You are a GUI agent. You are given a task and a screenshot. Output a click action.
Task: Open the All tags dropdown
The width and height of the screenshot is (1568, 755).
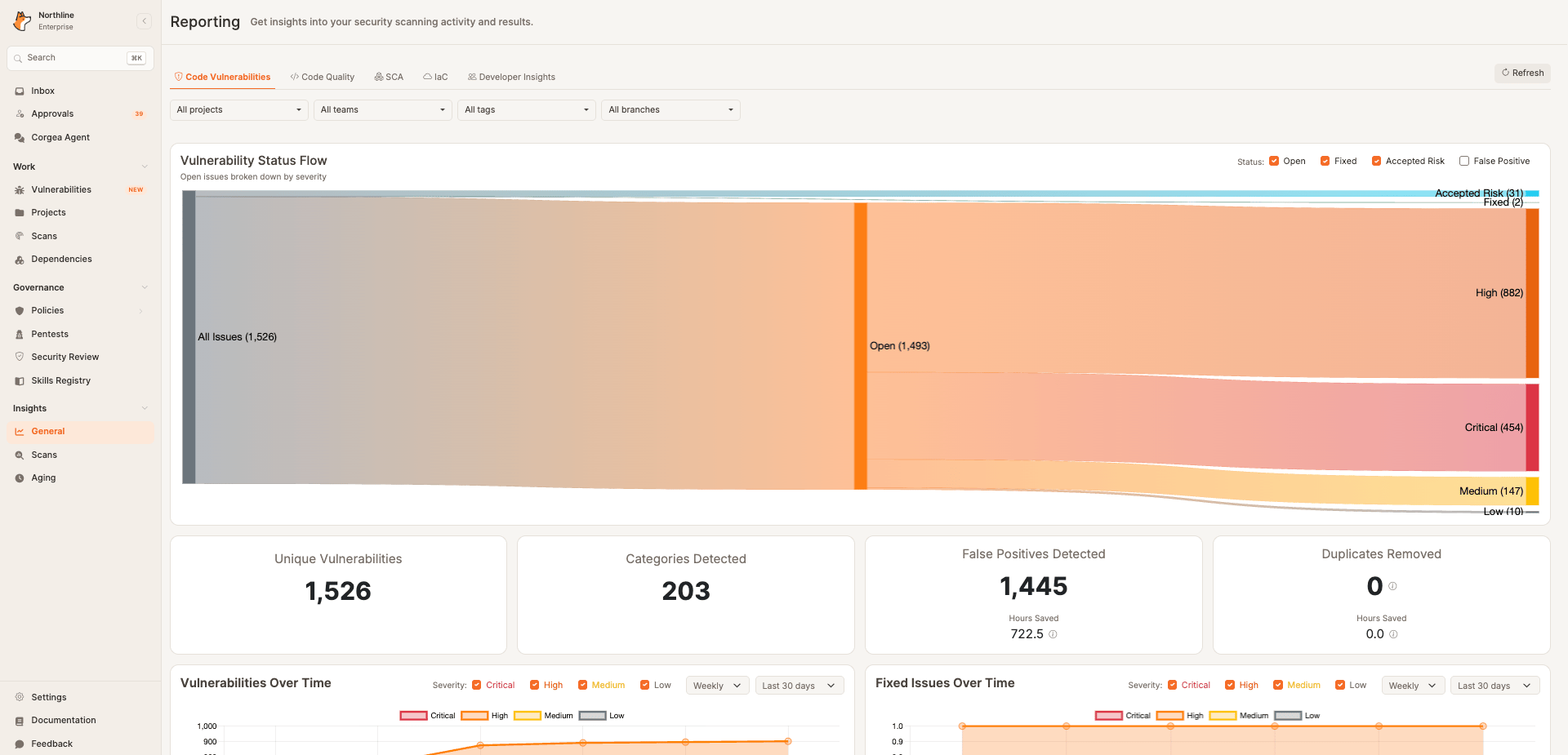coord(527,110)
